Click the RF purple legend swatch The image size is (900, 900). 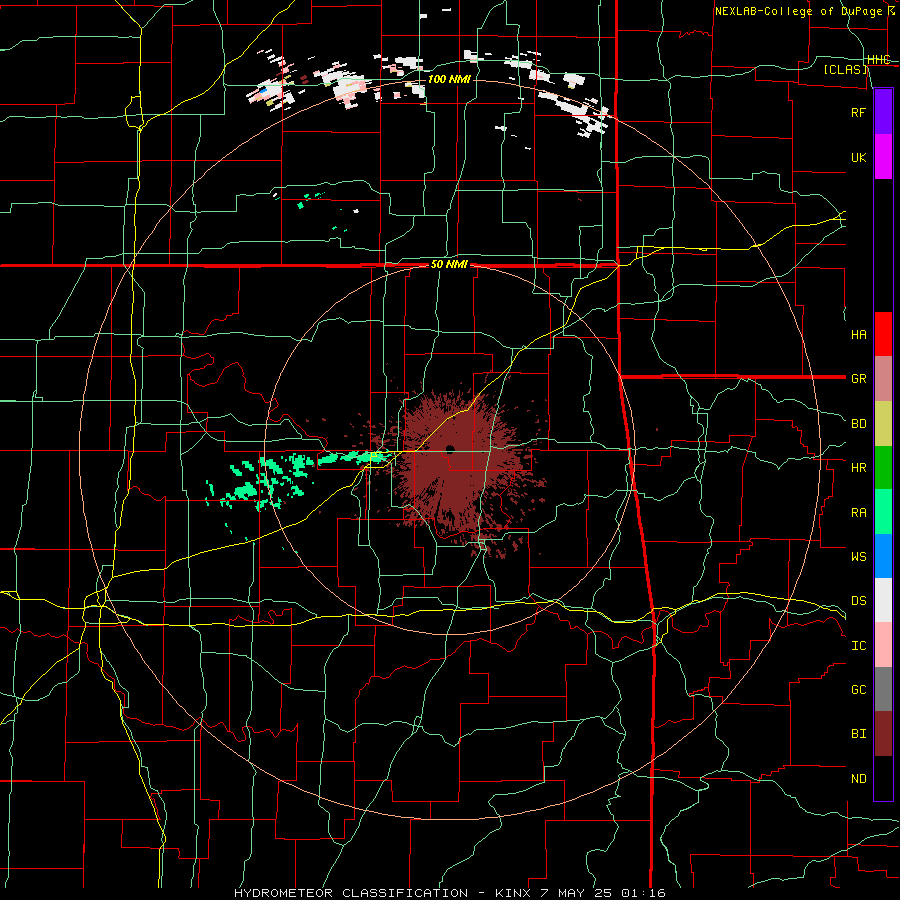tap(883, 112)
